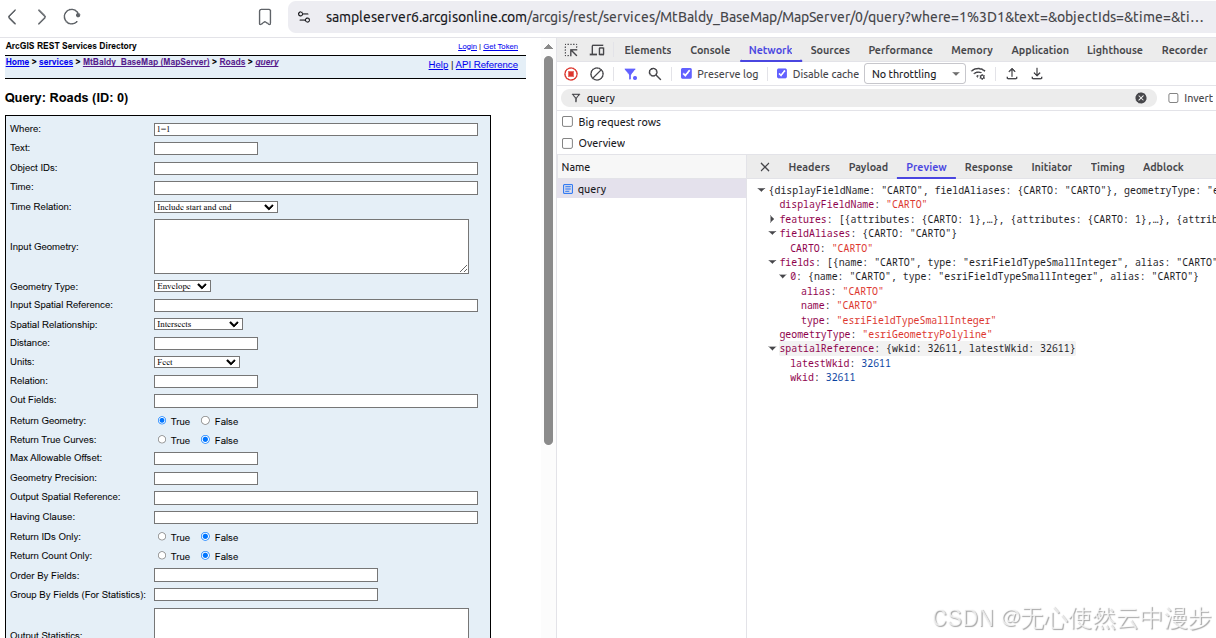Open the API Reference link

point(487,65)
